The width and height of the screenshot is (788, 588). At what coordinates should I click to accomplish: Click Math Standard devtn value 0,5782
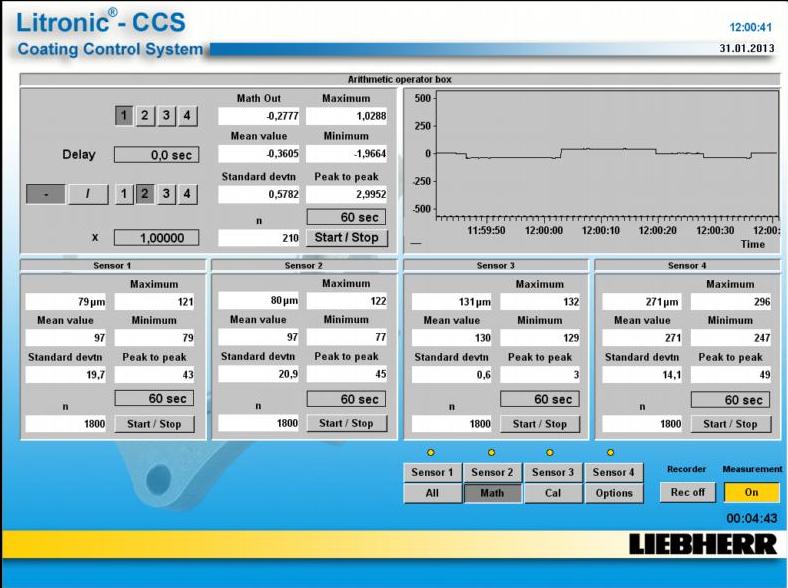[259, 194]
